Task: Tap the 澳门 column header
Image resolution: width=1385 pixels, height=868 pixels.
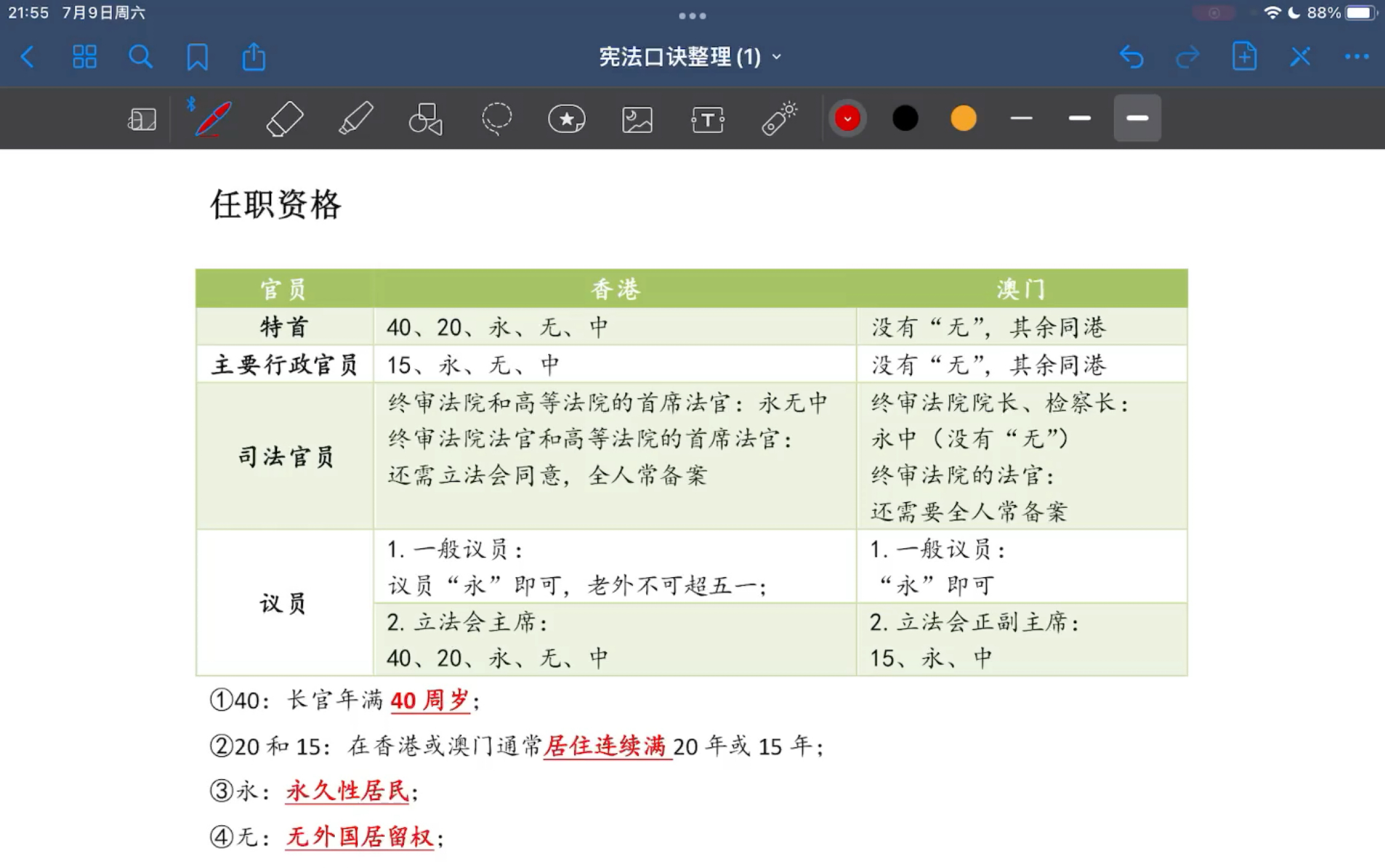Action: [1021, 289]
